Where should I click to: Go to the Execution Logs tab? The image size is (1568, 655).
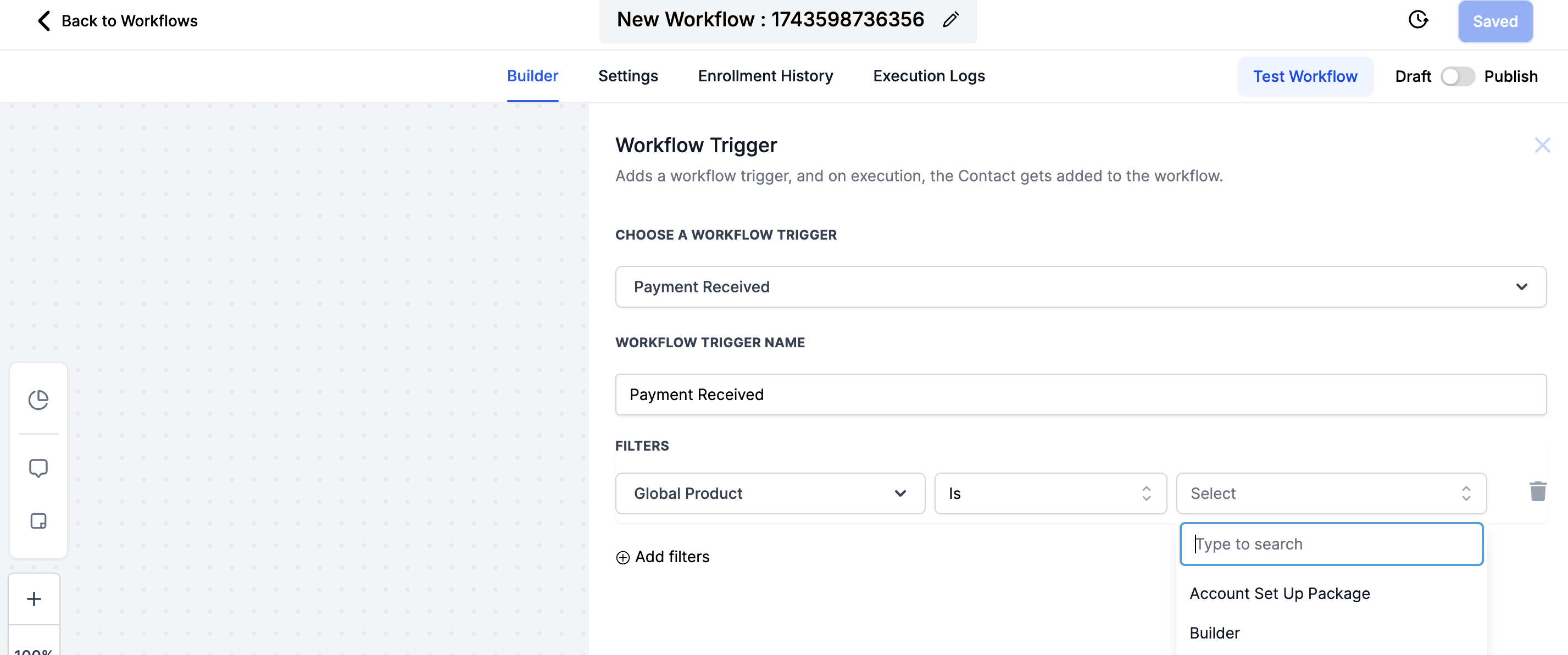928,76
